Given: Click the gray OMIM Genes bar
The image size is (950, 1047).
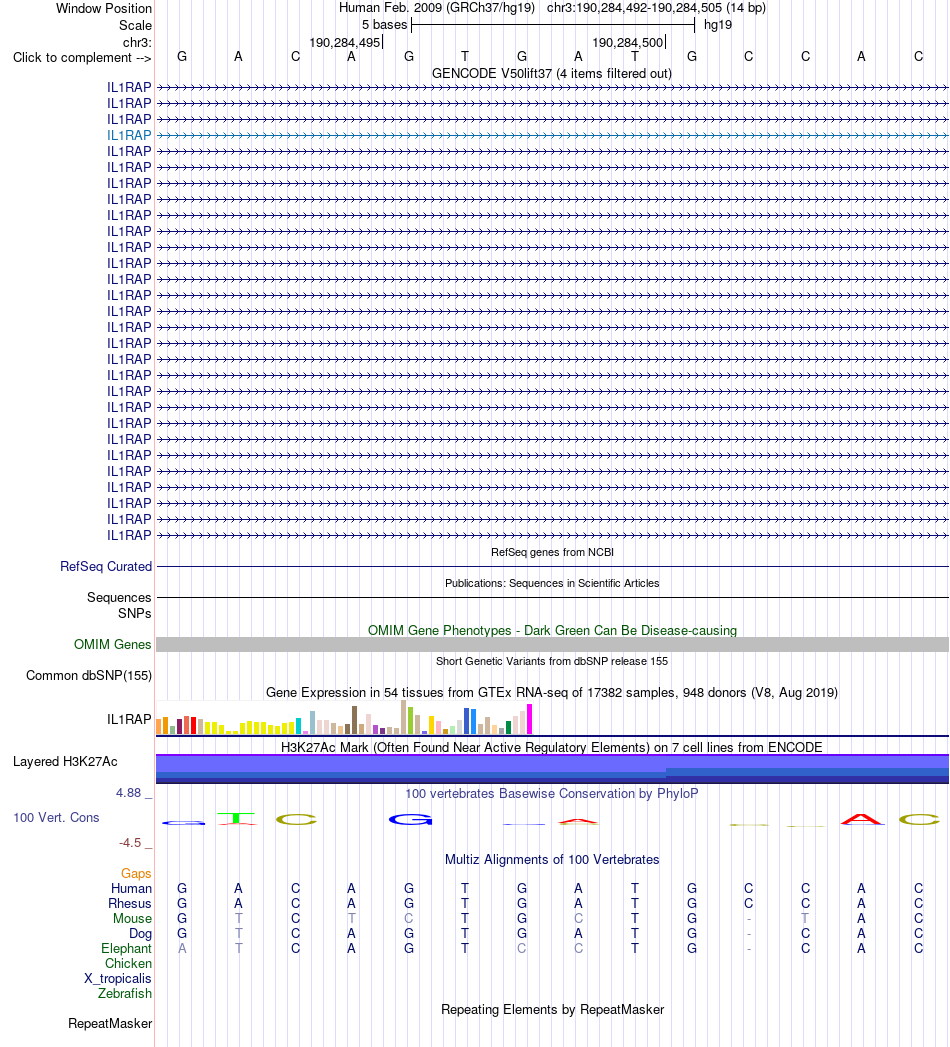Looking at the screenshot, I should point(552,644).
